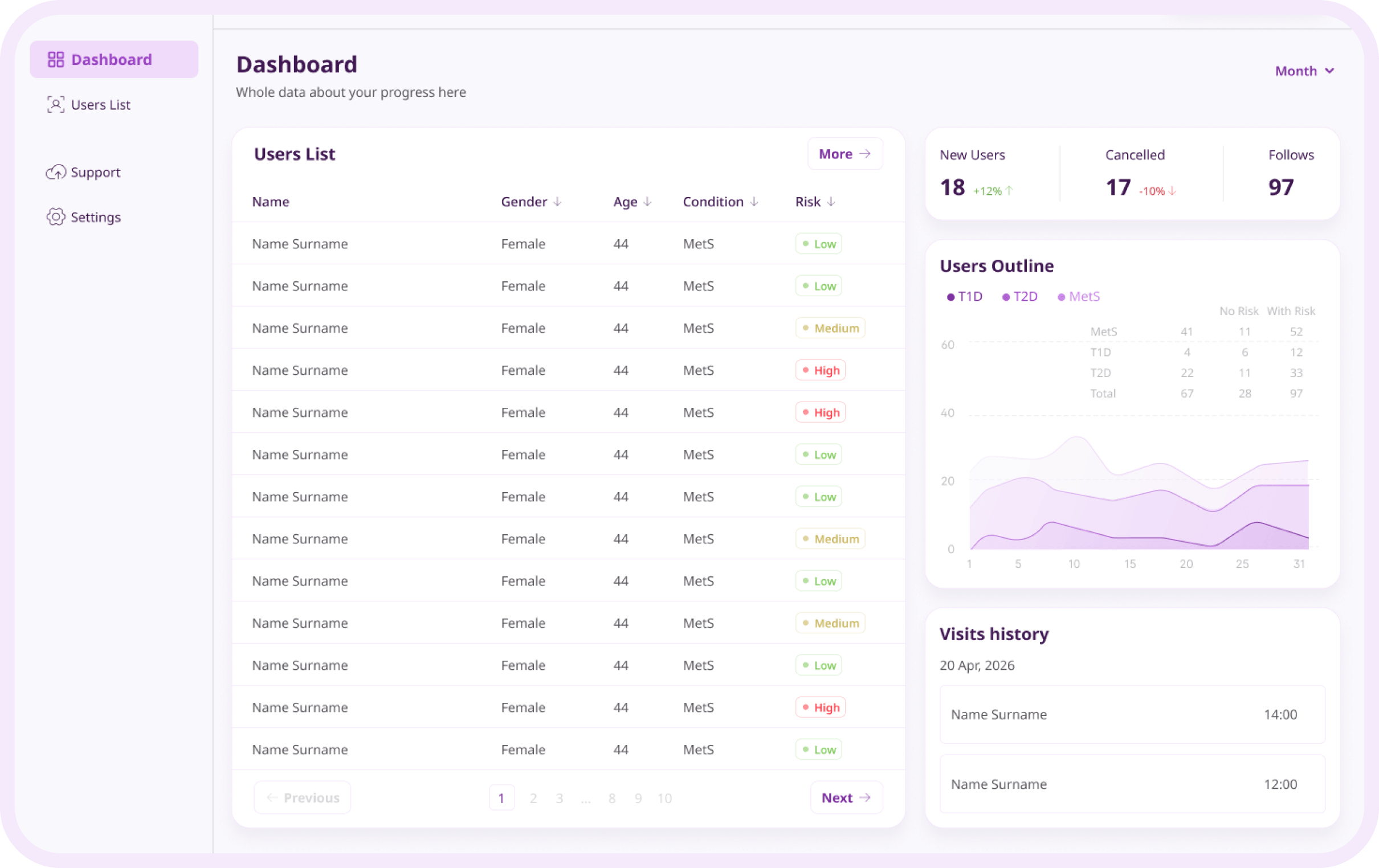Click the Condition column header text
Viewport: 1379px width, 868px height.
point(713,202)
